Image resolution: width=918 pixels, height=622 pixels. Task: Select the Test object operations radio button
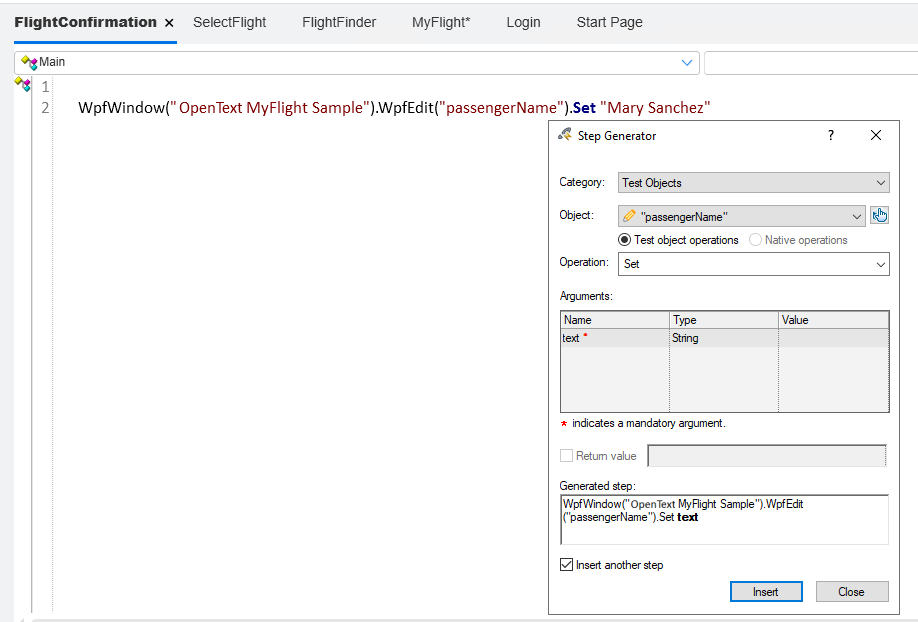point(625,240)
